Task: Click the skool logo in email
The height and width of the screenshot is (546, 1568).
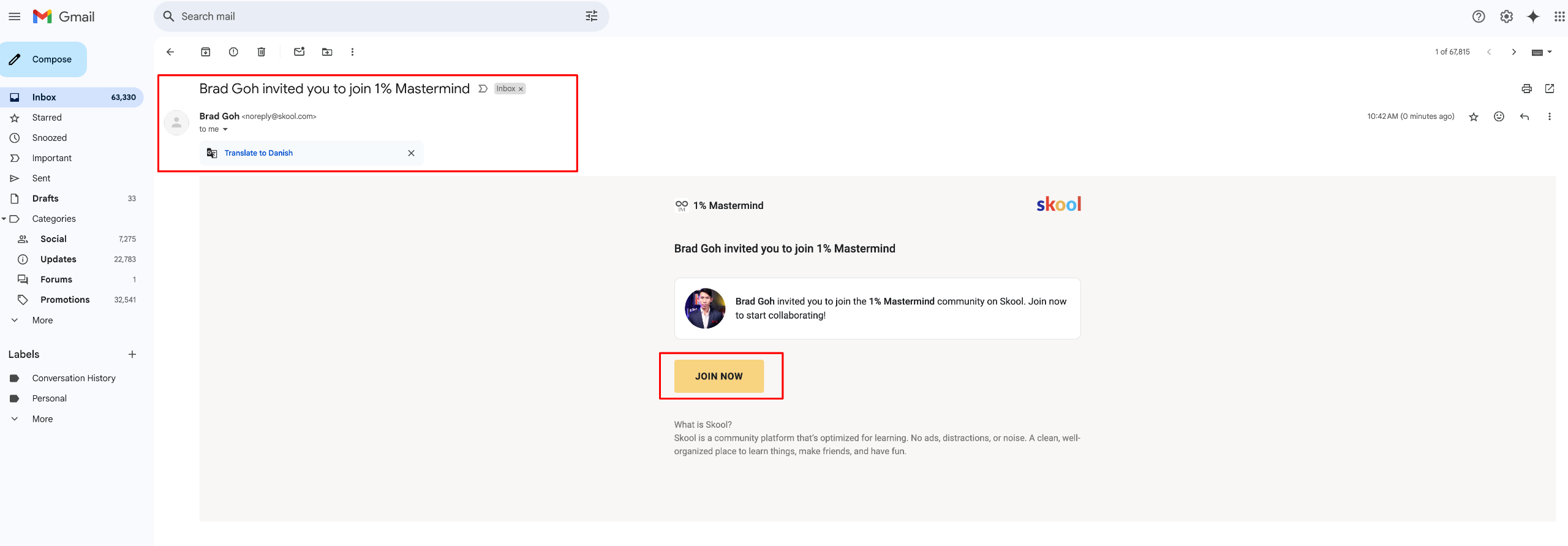Action: (x=1058, y=204)
